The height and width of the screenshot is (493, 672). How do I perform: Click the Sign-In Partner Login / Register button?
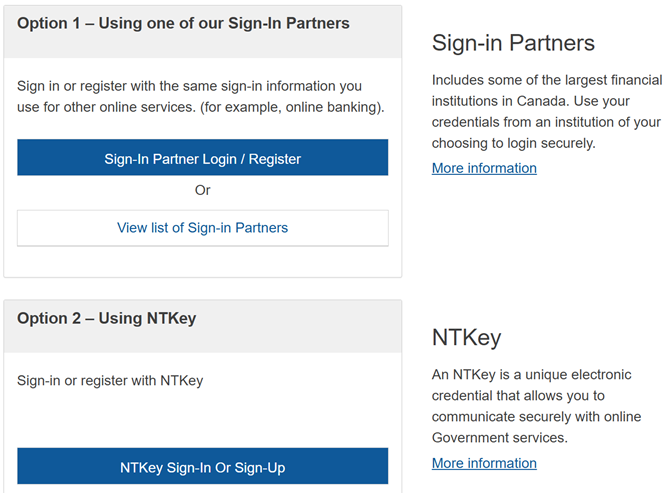202,158
